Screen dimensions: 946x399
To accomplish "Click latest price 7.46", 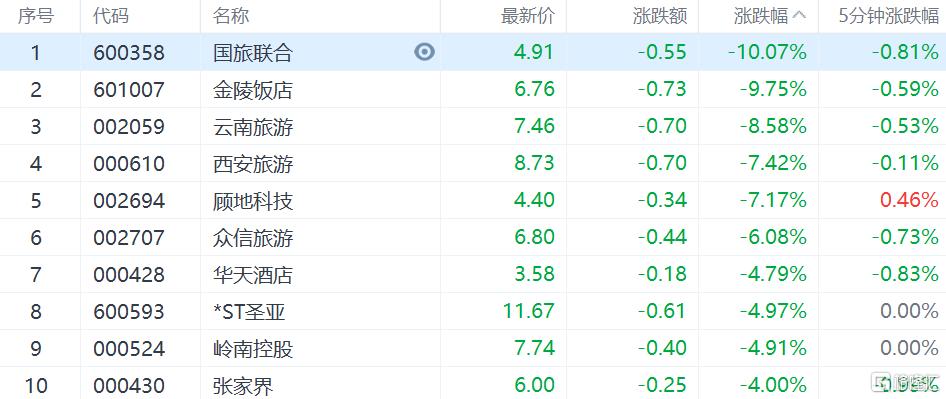I will point(534,127).
